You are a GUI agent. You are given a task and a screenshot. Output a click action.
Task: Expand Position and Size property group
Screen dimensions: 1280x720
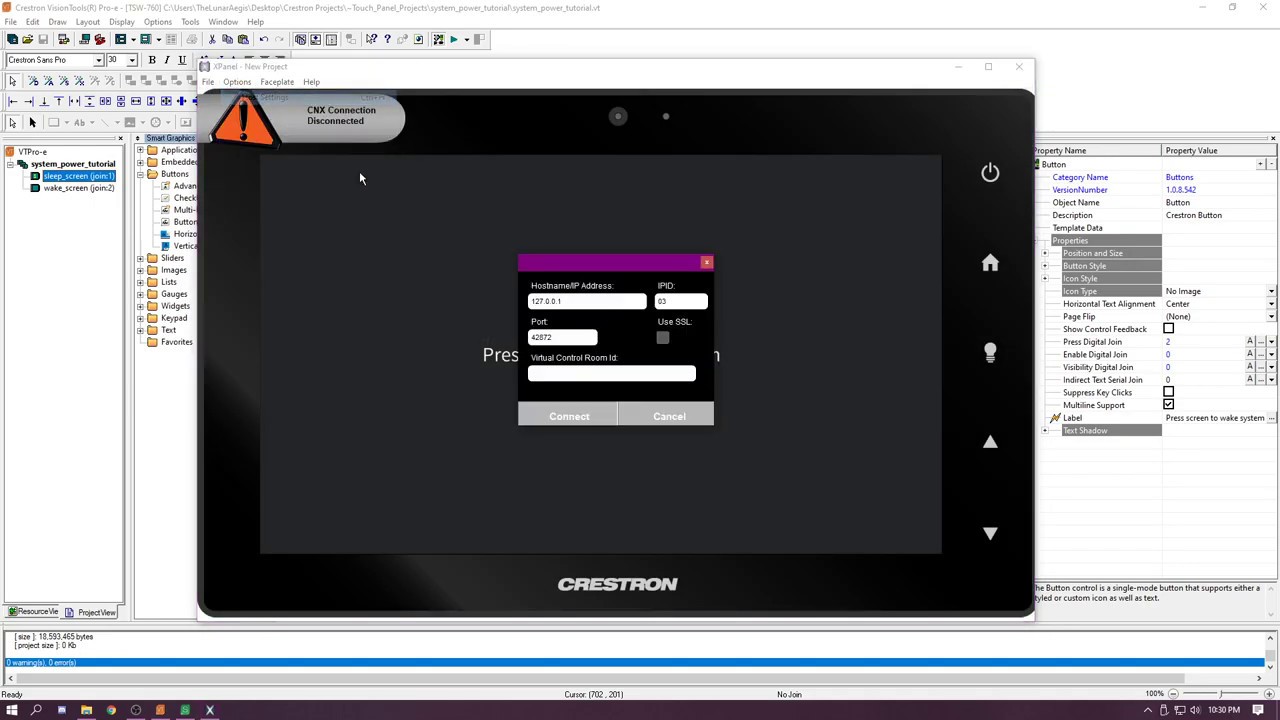pyautogui.click(x=1045, y=253)
